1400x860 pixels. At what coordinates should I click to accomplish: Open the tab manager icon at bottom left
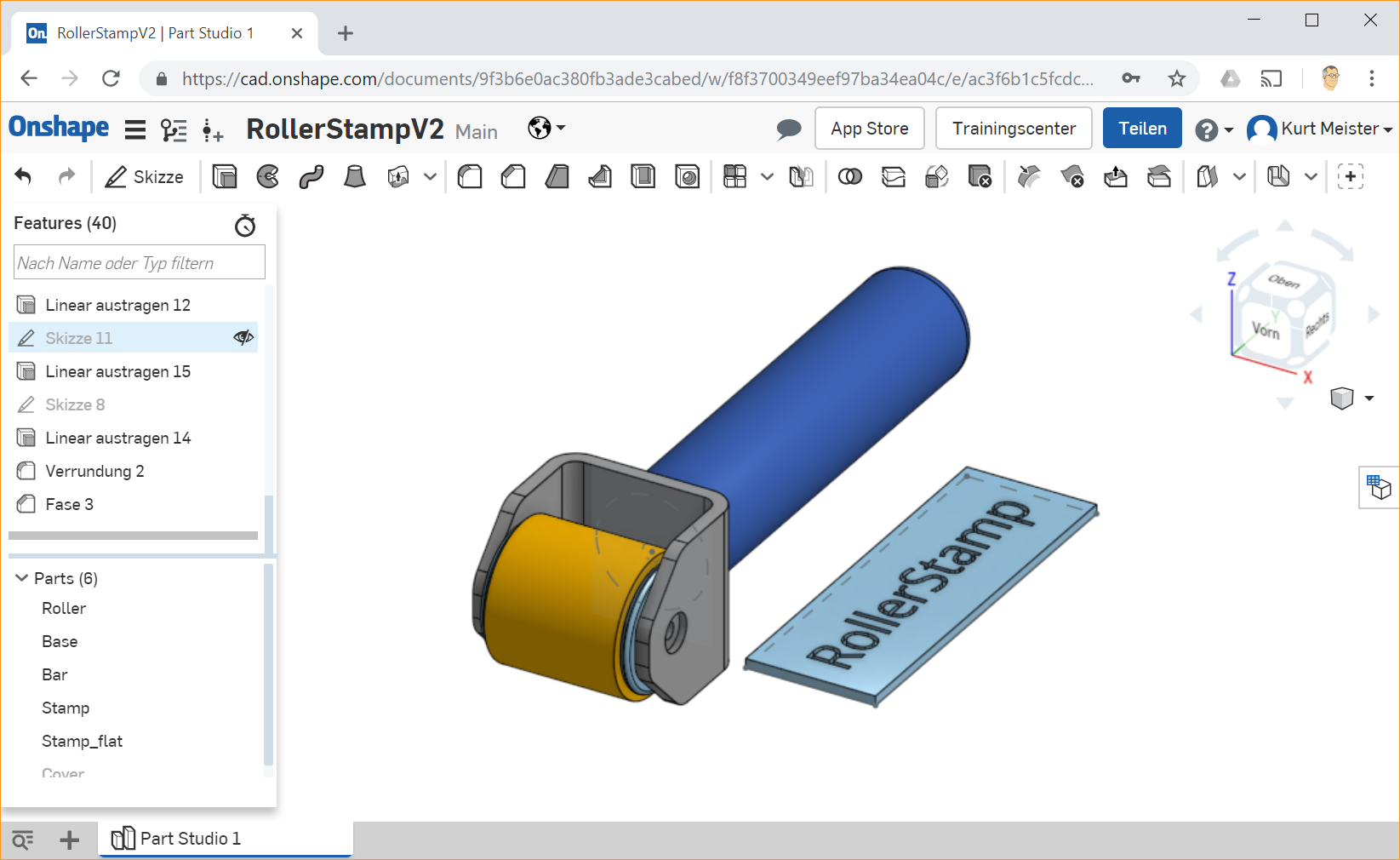(23, 840)
